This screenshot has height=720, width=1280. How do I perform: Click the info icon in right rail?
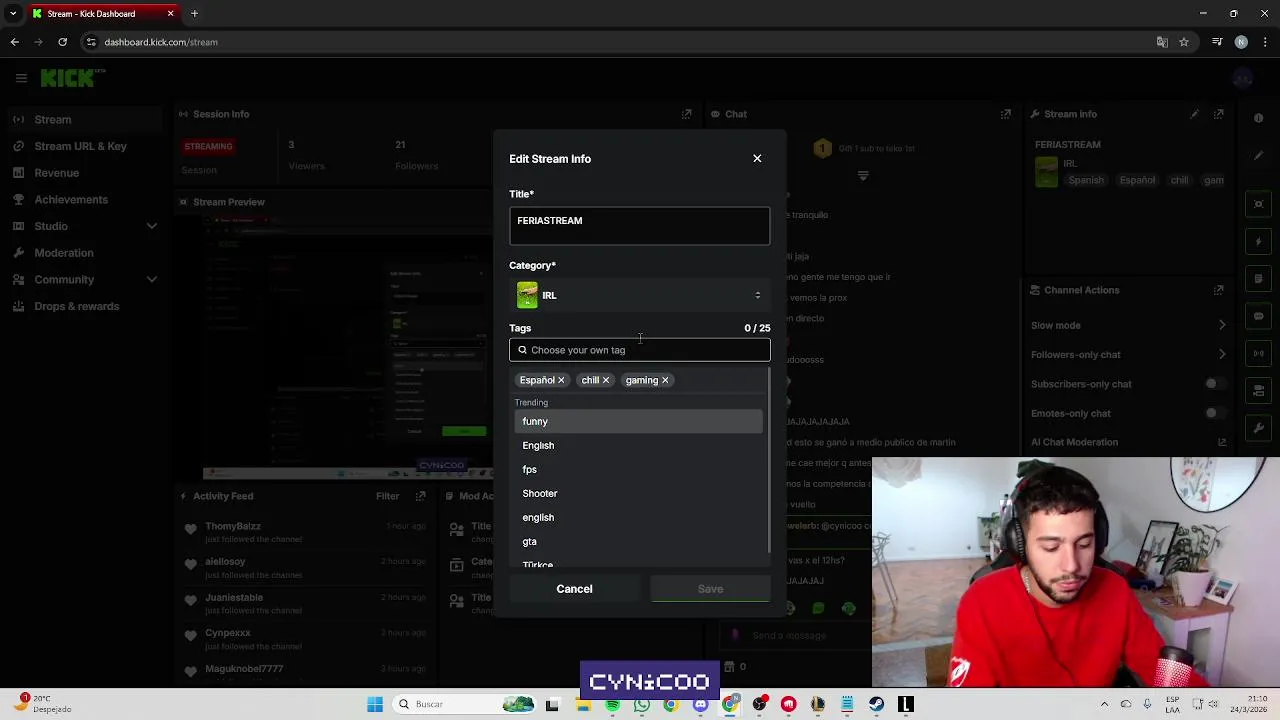[x=1258, y=118]
